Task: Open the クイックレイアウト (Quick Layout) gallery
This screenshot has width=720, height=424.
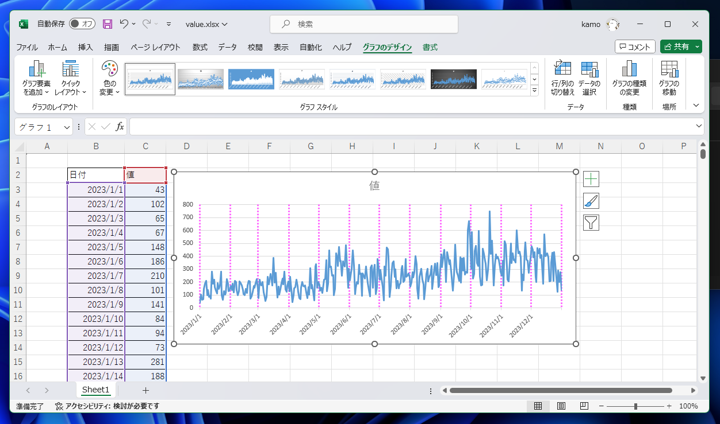Action: (70, 71)
